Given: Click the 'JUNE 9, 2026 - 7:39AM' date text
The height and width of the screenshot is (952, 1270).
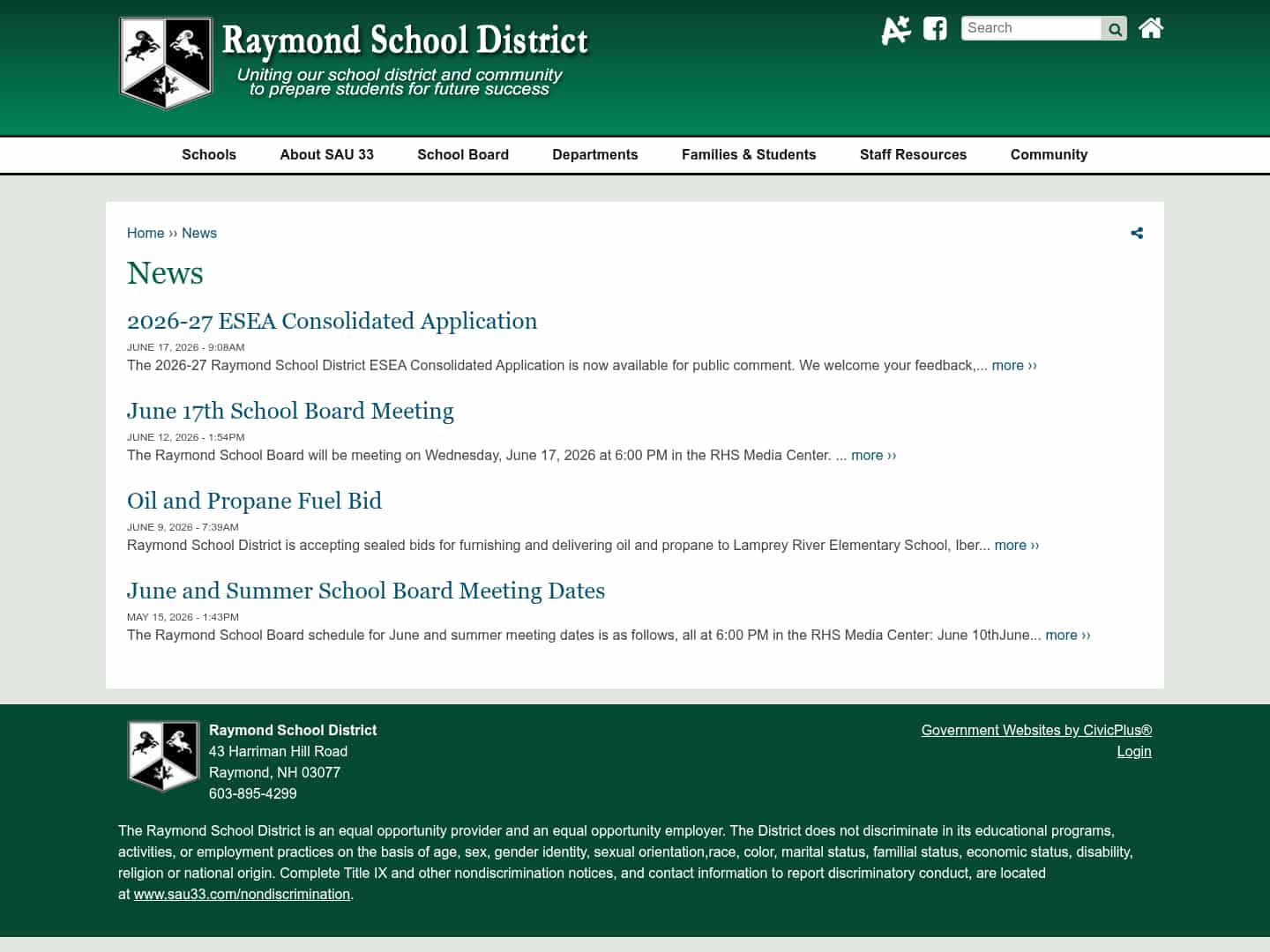Looking at the screenshot, I should (x=183, y=527).
